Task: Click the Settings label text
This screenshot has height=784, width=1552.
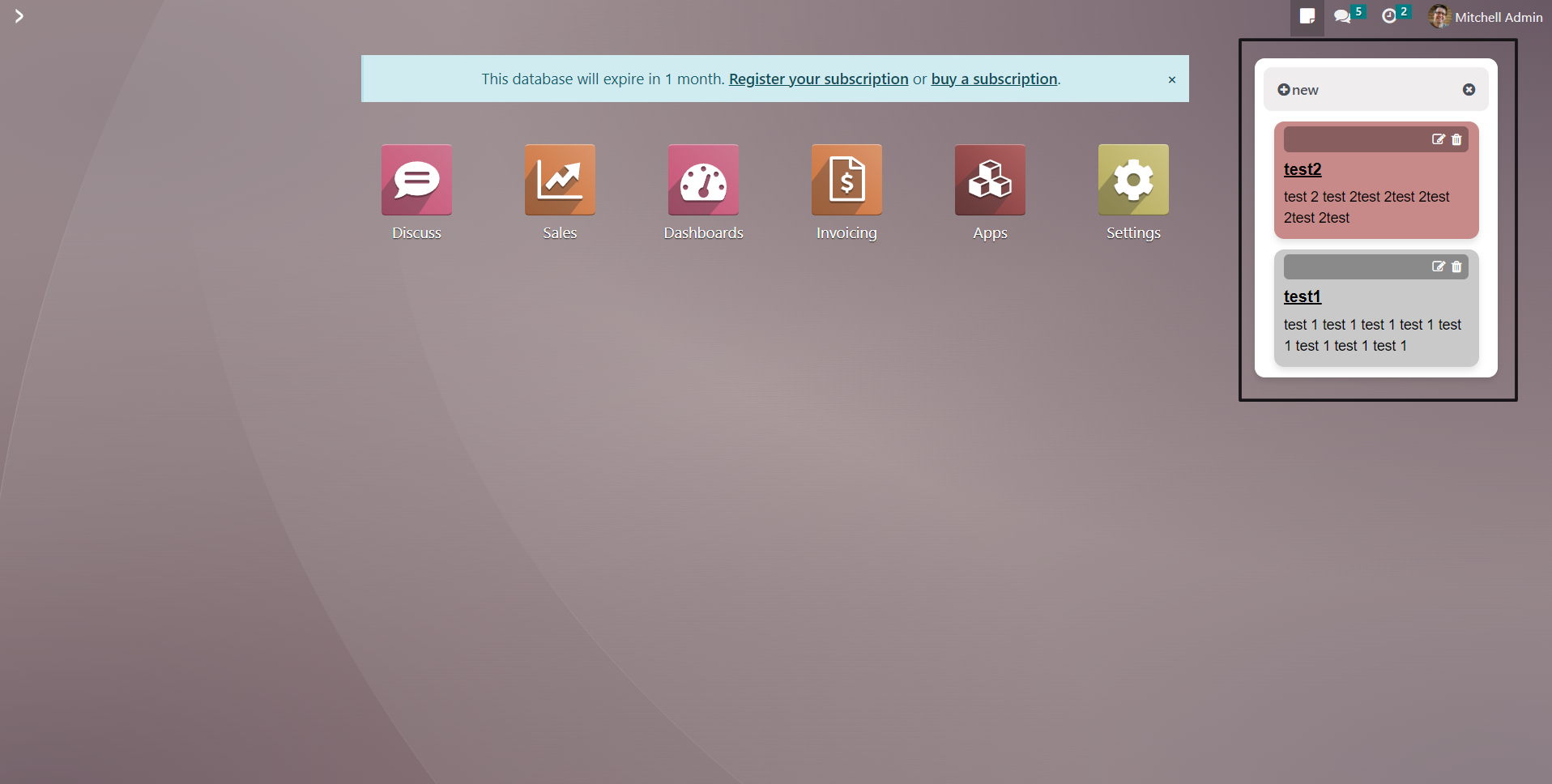Action: point(1133,233)
